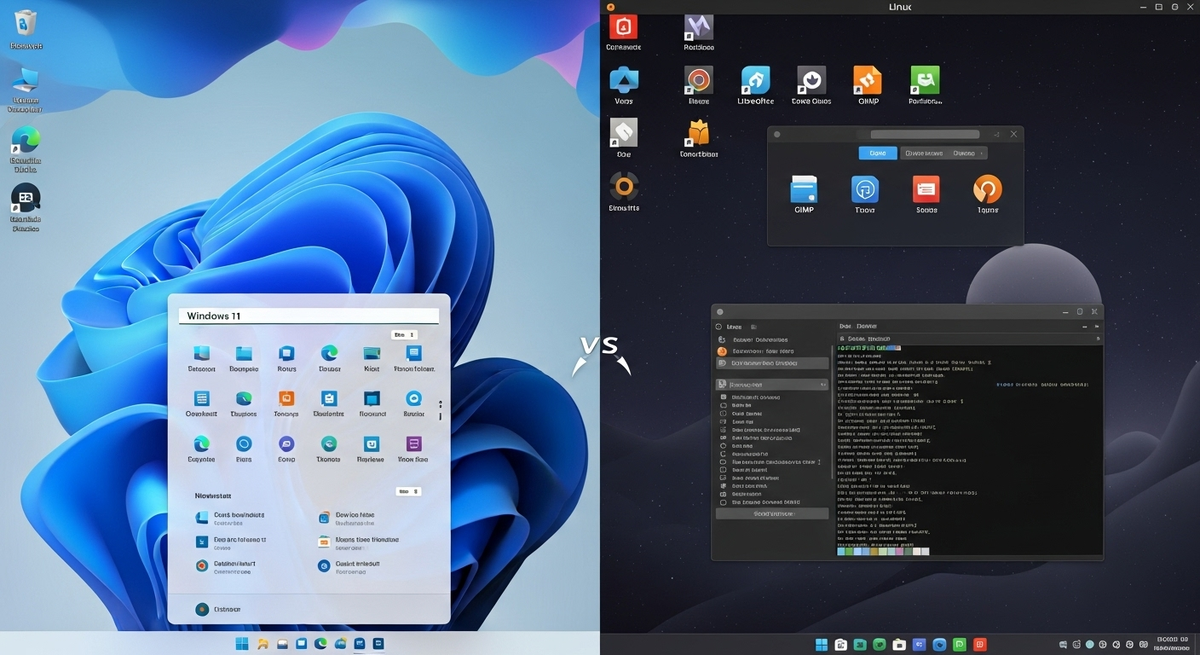Open the clock in the Linux panel tray
1200x655 pixels.
click(x=1173, y=644)
